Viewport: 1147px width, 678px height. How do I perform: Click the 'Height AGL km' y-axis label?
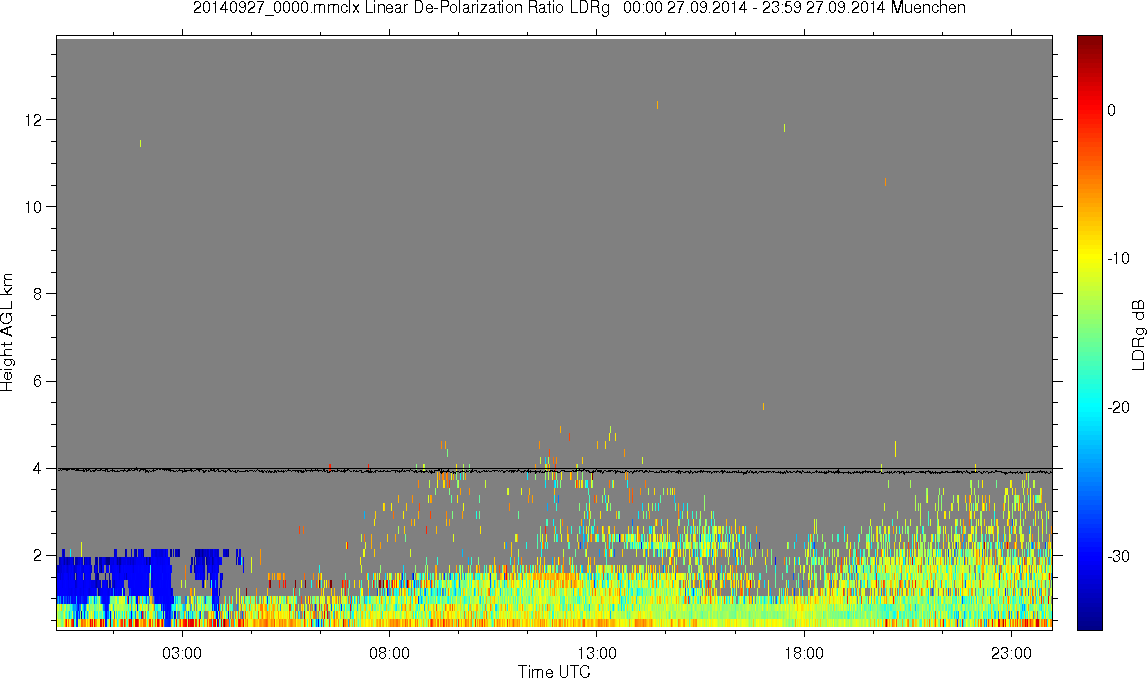click(x=7, y=333)
